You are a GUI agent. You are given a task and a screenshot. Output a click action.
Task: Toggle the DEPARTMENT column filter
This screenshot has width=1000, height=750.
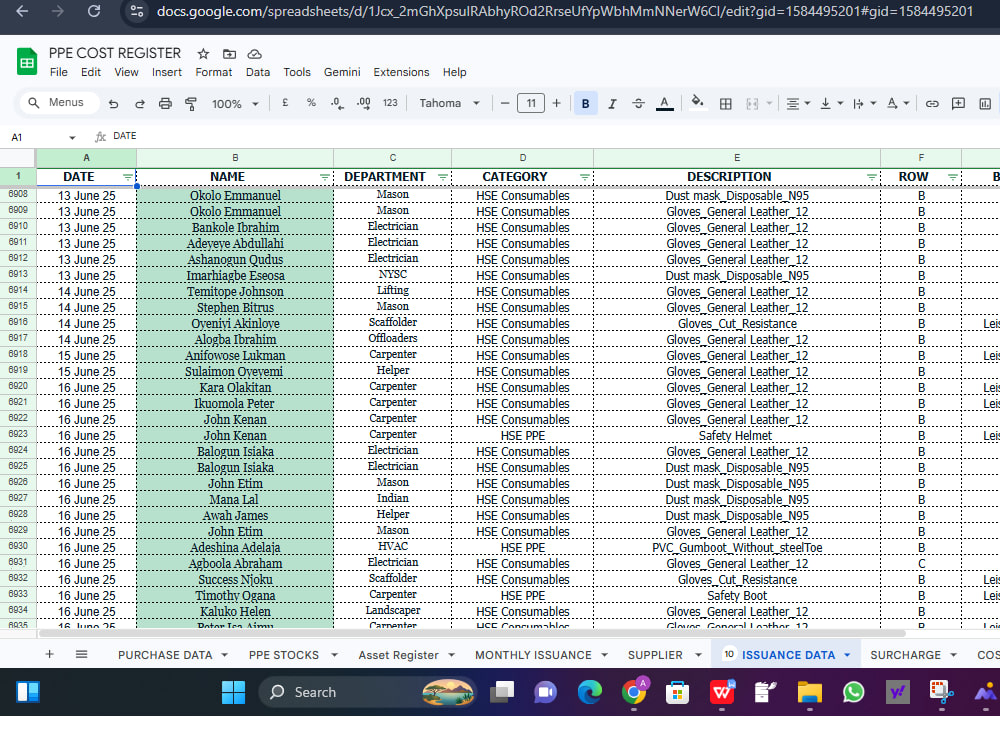443,177
